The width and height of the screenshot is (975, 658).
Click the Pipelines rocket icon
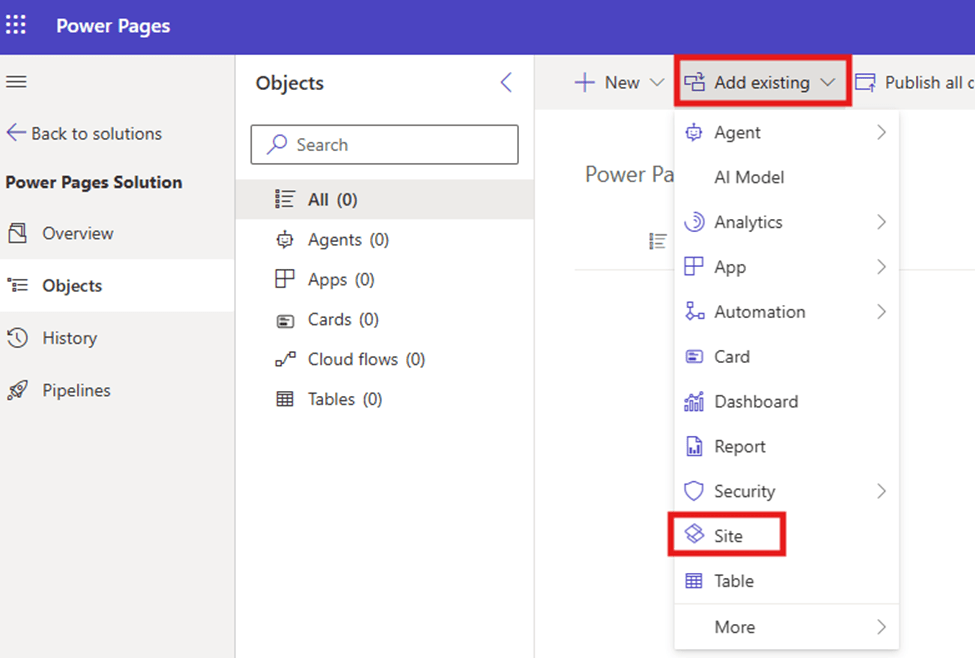(17, 391)
